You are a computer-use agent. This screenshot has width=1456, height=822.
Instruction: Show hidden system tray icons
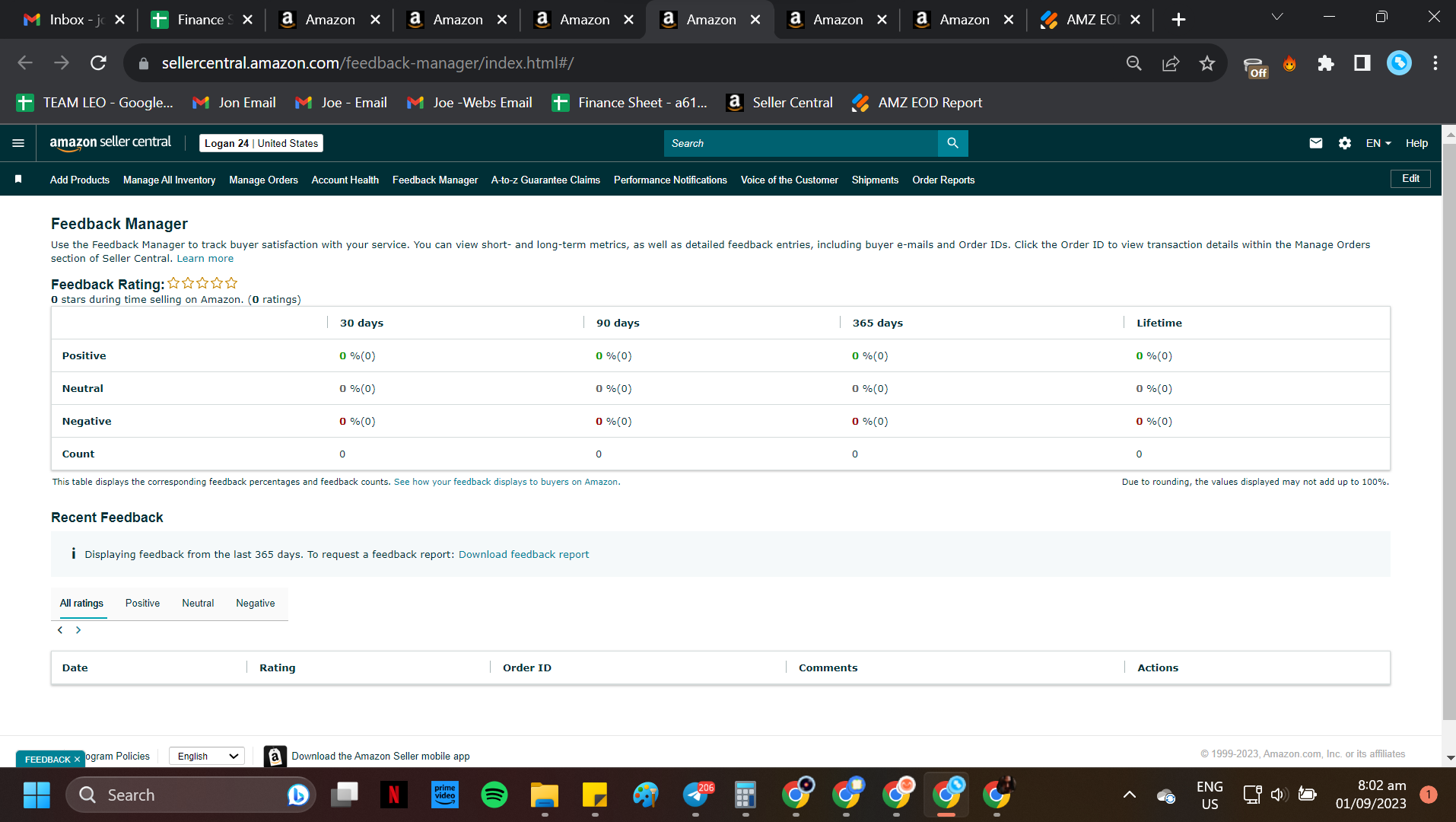1130,795
